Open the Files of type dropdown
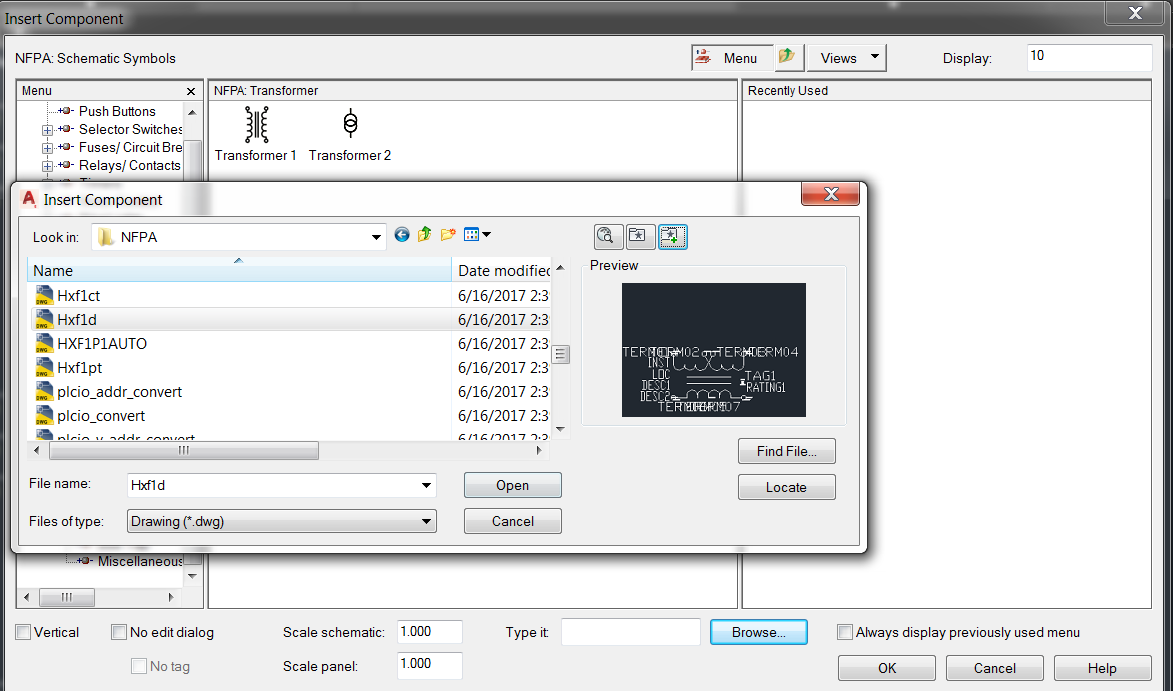The height and width of the screenshot is (691, 1173). point(428,521)
